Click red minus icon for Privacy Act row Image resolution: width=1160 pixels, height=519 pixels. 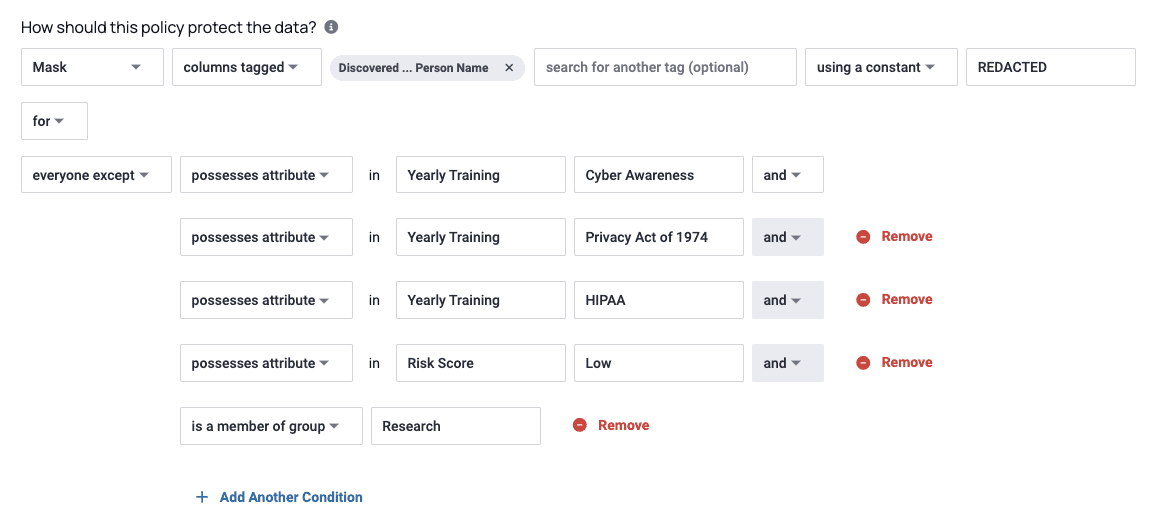pos(863,237)
